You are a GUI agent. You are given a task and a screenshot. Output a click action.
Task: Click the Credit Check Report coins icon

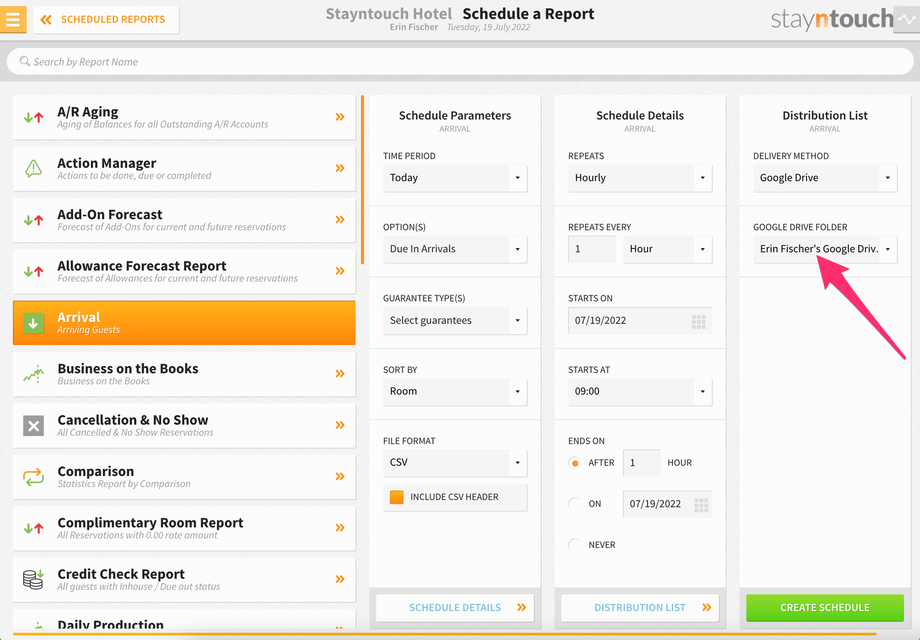click(33, 579)
